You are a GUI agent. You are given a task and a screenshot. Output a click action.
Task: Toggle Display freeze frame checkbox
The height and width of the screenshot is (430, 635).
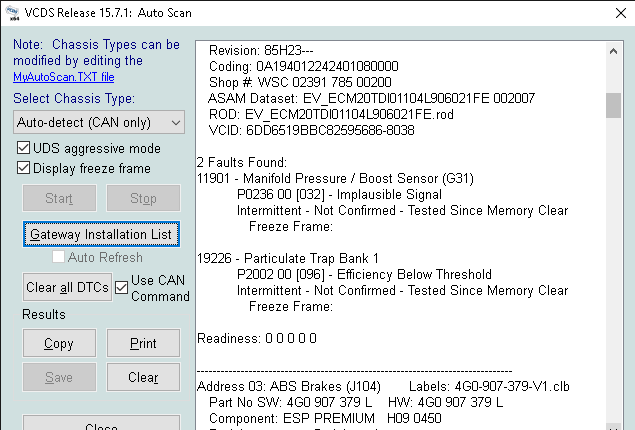23,168
